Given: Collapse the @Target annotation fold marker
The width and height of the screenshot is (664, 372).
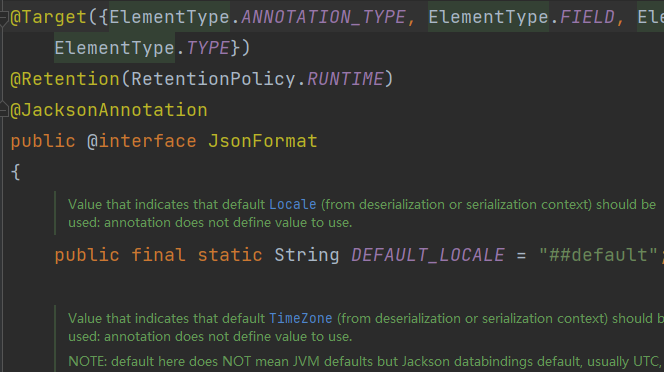Looking at the screenshot, I should 3,17.
